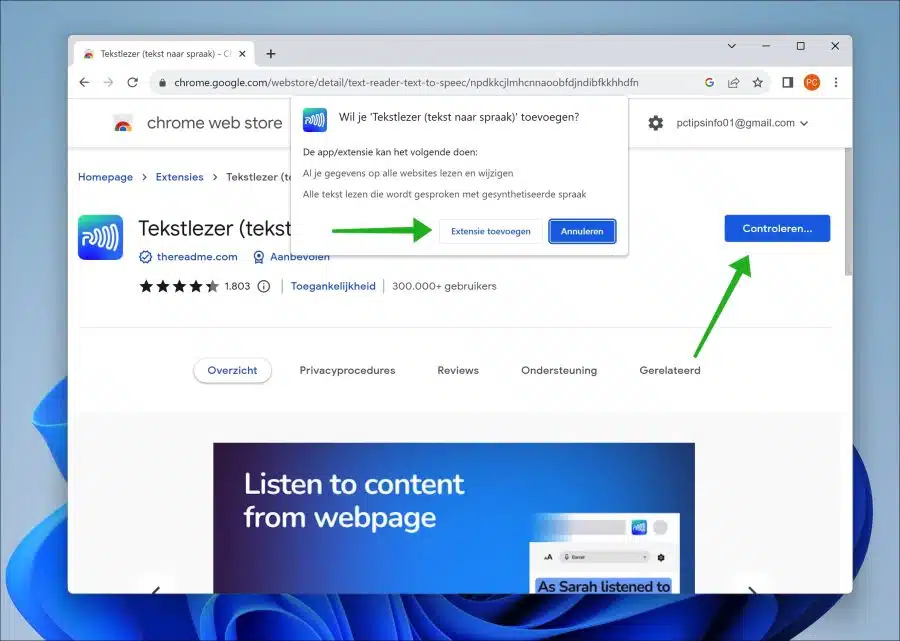Switch to Ondersteuning tab
Viewport: 900px width, 641px height.
click(559, 371)
